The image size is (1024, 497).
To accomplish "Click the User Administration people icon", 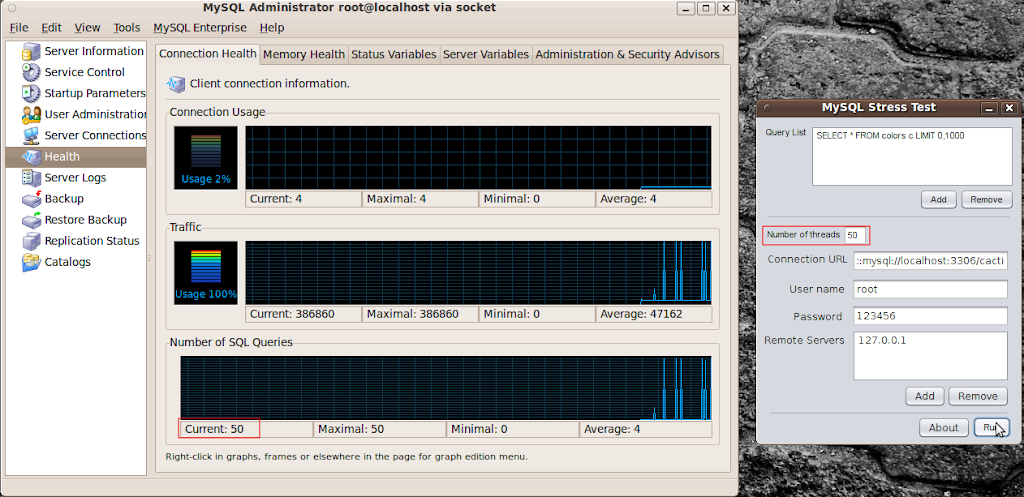I will pos(31,114).
